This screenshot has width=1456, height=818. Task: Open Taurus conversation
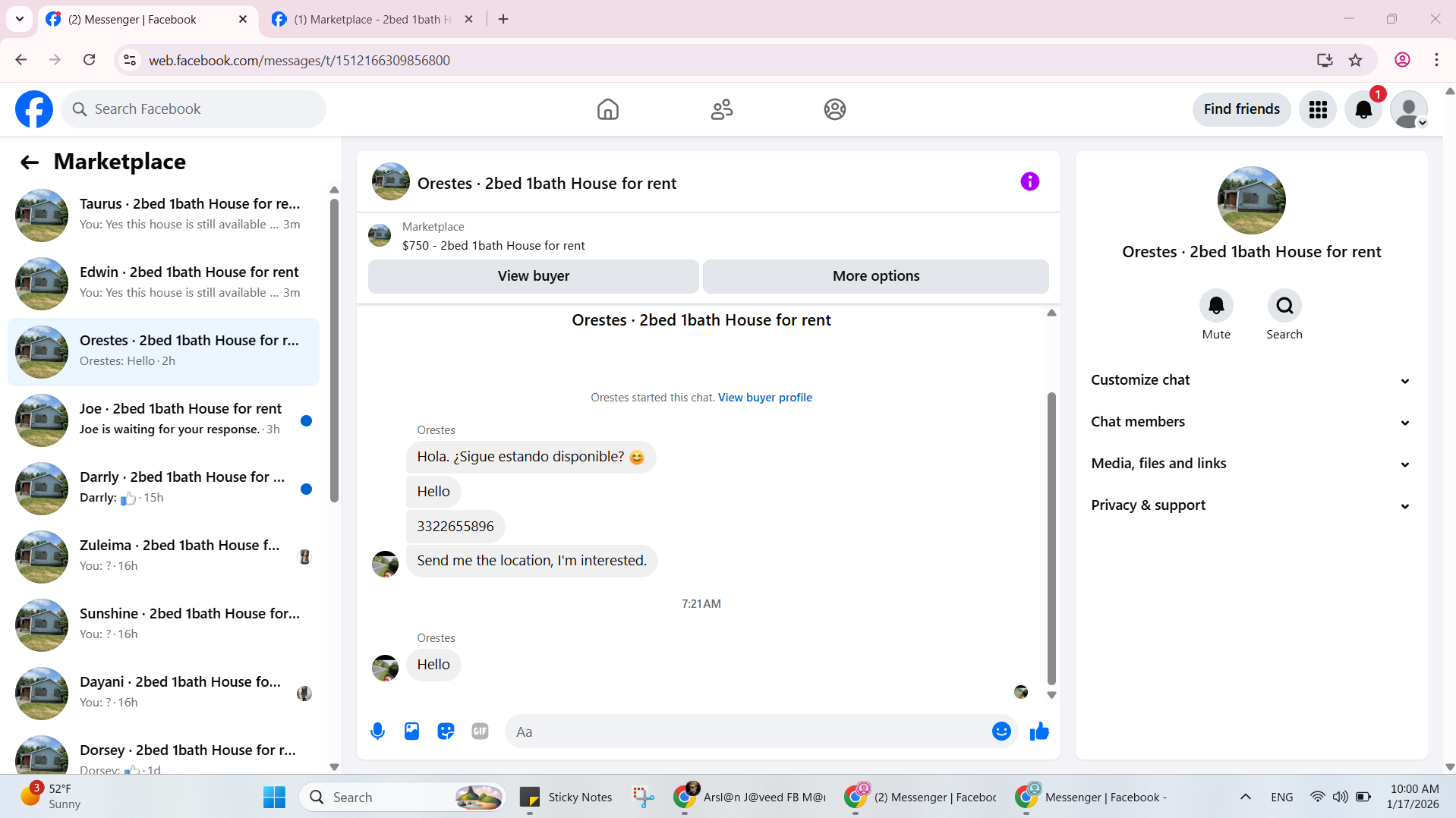coord(163,215)
